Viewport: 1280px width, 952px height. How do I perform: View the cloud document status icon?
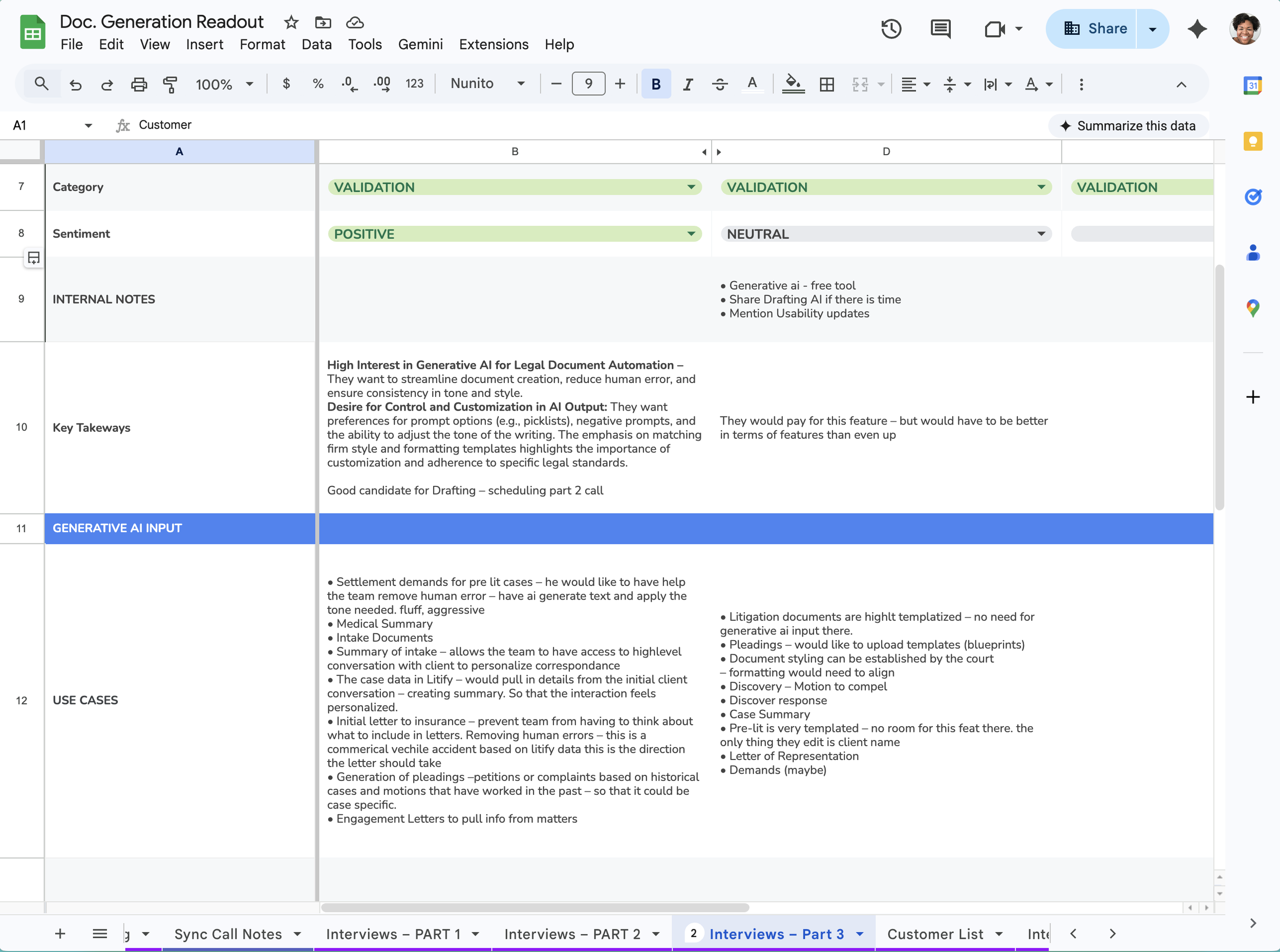[355, 23]
